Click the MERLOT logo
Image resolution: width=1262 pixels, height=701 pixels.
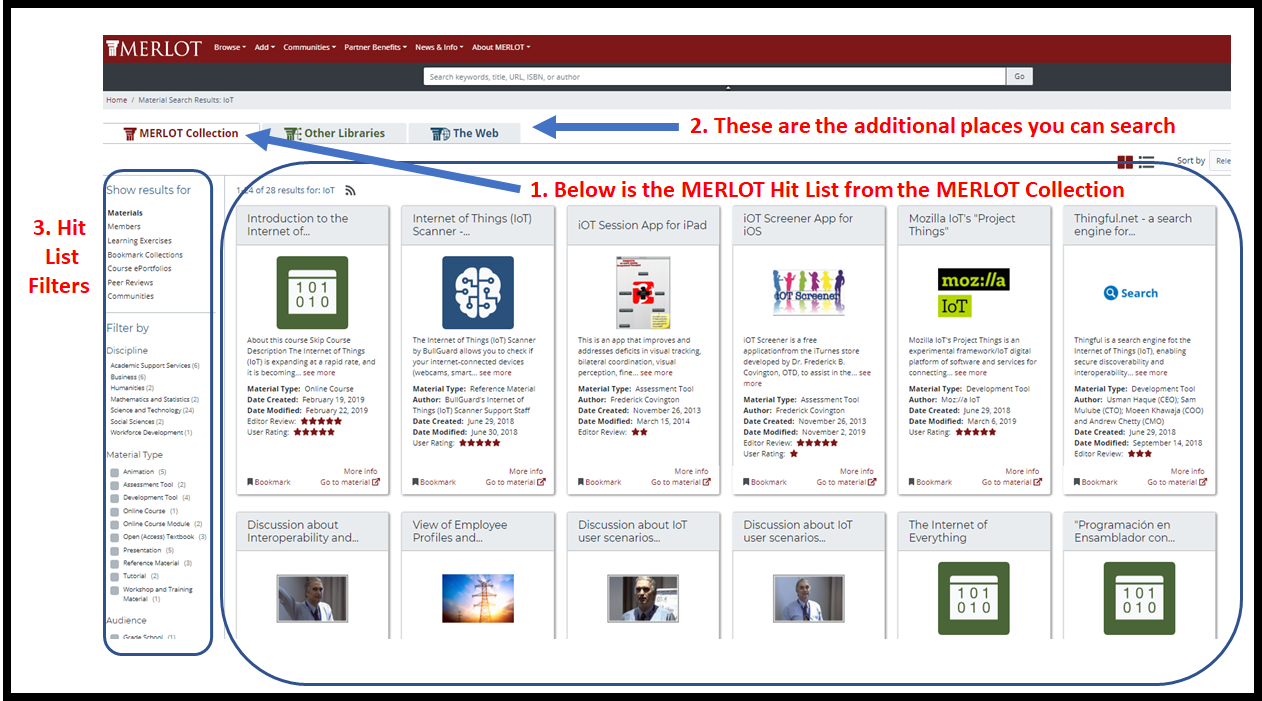[155, 48]
